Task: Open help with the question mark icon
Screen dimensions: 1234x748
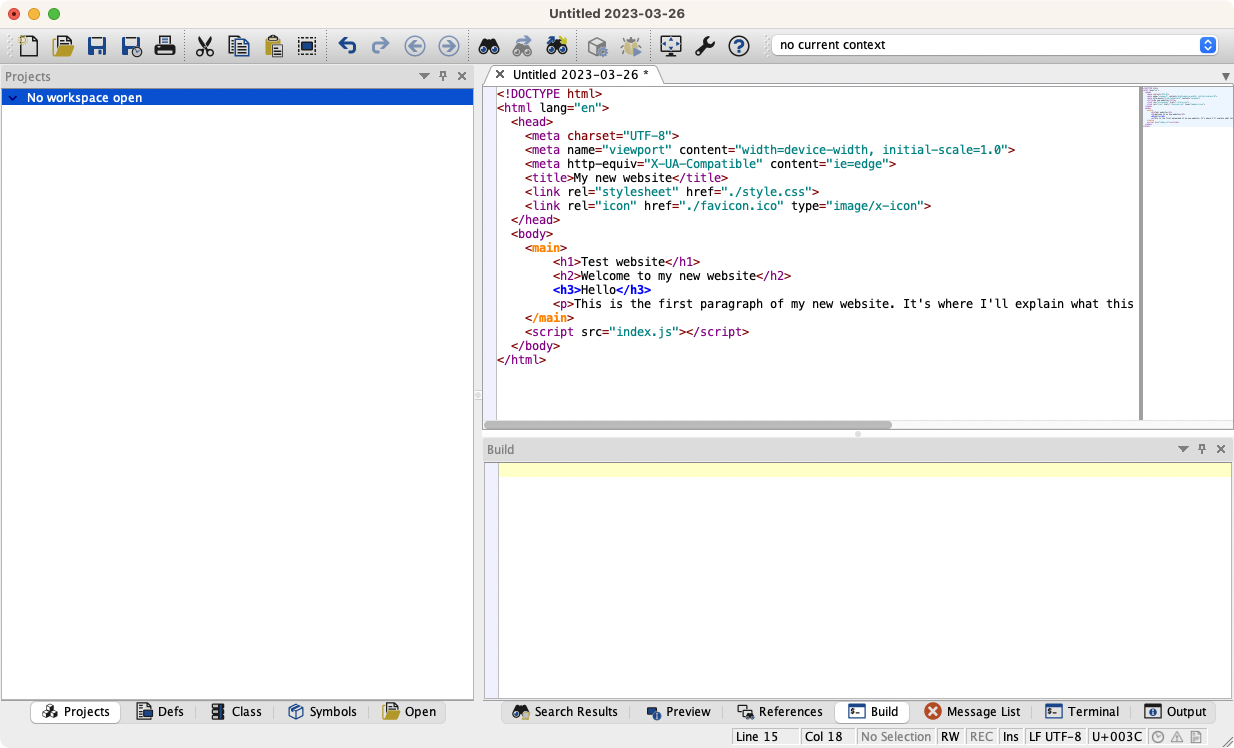Action: coord(739,45)
